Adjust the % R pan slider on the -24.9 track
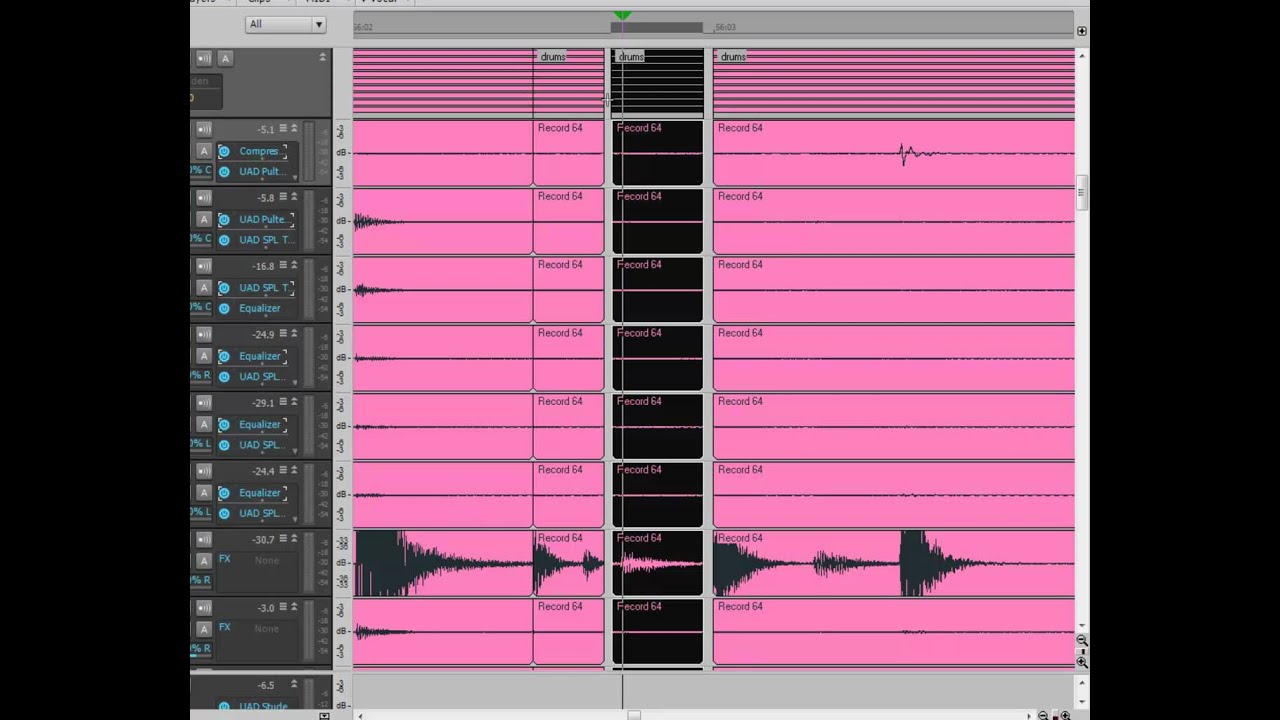Viewport: 1280px width, 720px height. [x=201, y=376]
